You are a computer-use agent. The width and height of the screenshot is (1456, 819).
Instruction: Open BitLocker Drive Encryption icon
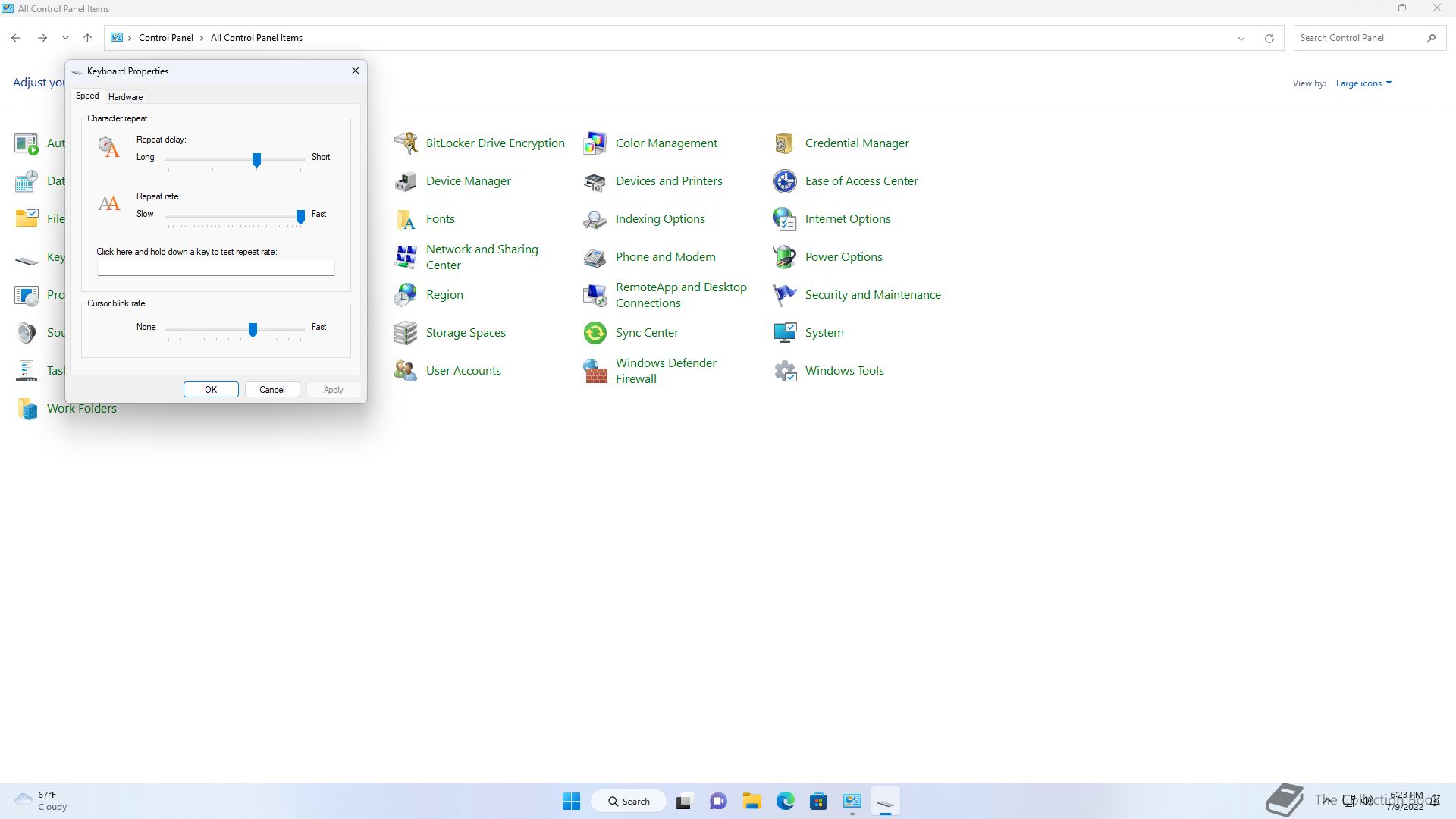(x=406, y=143)
